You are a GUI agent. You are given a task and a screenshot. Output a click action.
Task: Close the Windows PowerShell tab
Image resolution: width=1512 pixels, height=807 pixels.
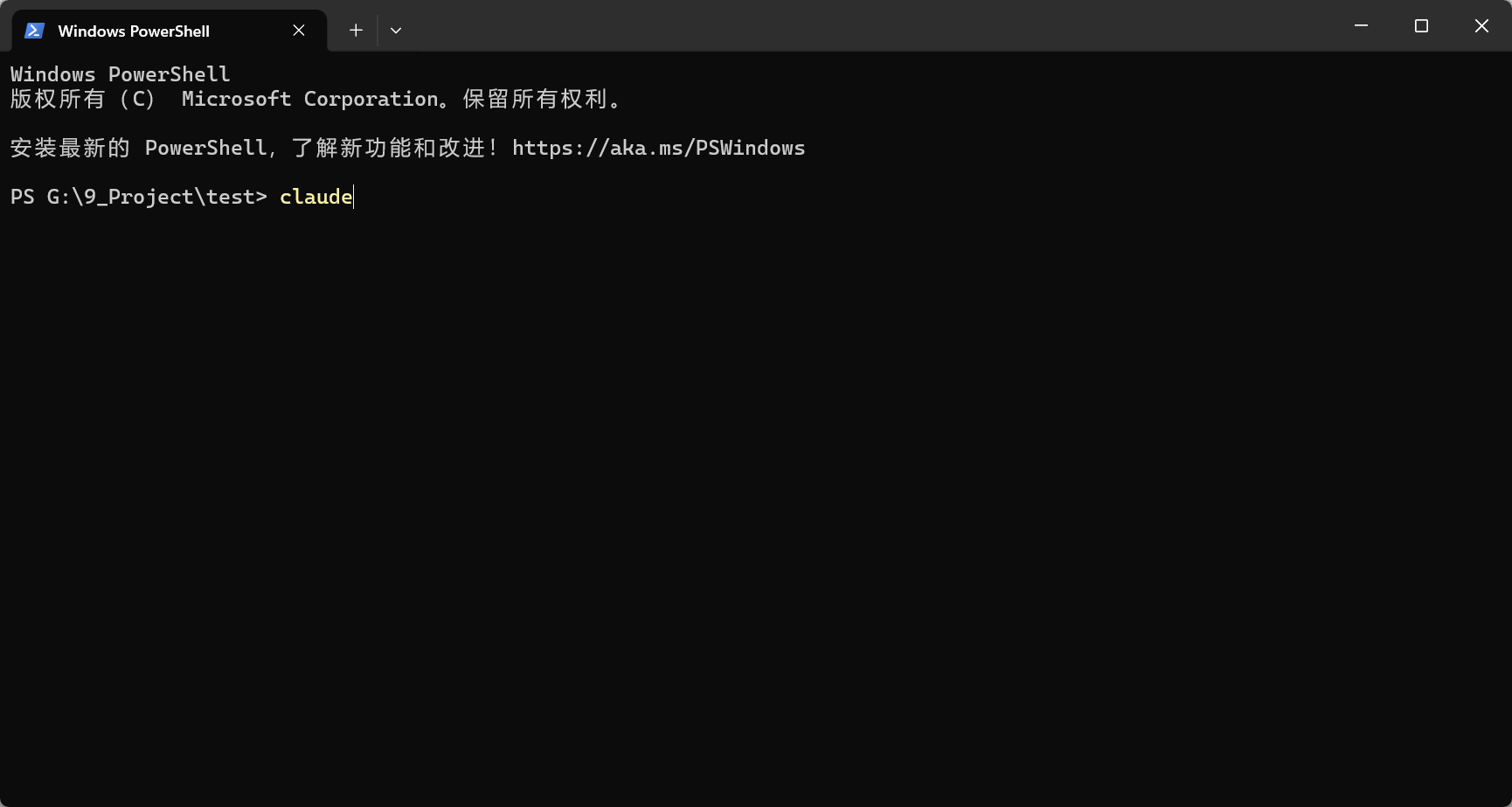pos(299,31)
